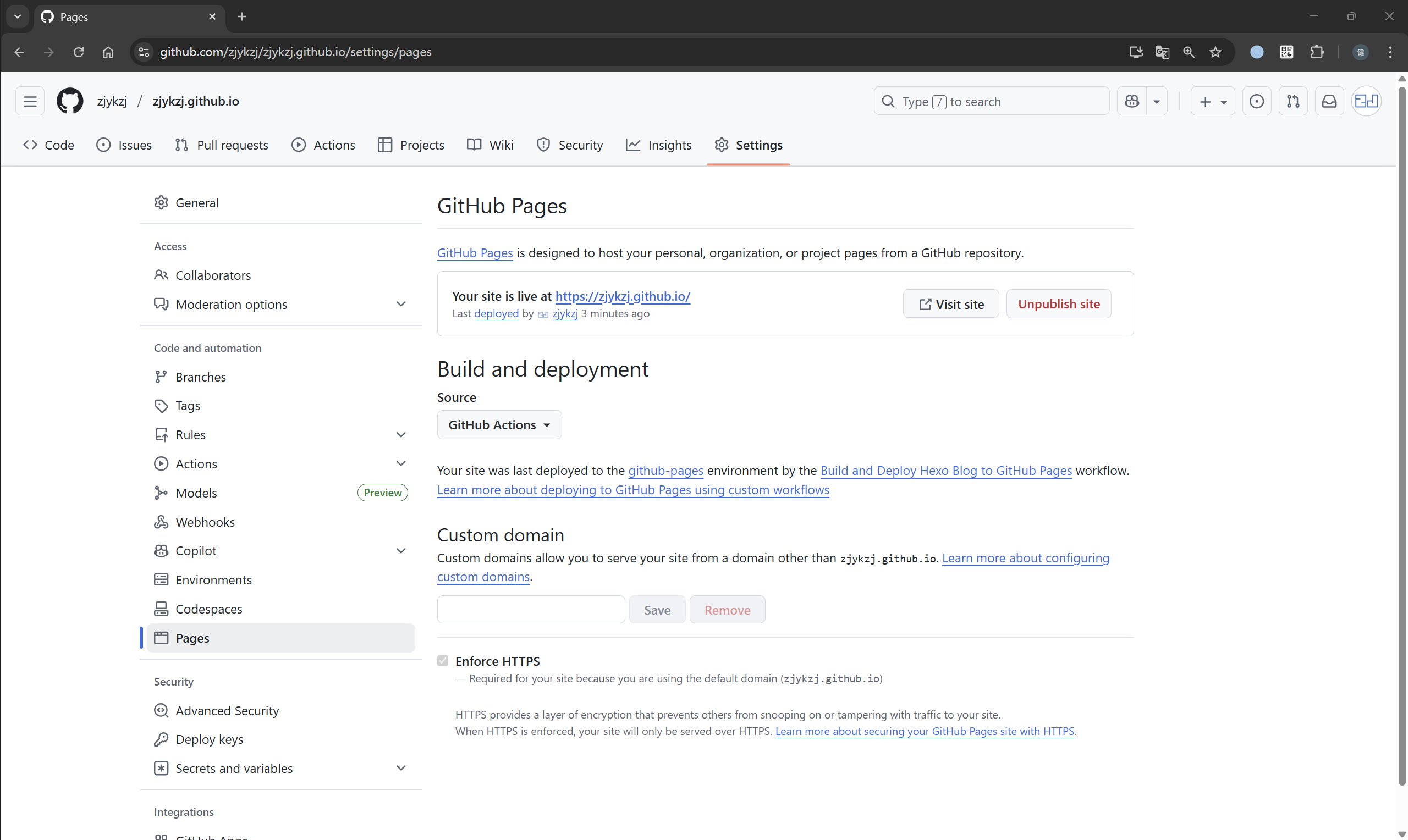Switch to the Insights tab
The image size is (1408, 840).
click(x=658, y=145)
